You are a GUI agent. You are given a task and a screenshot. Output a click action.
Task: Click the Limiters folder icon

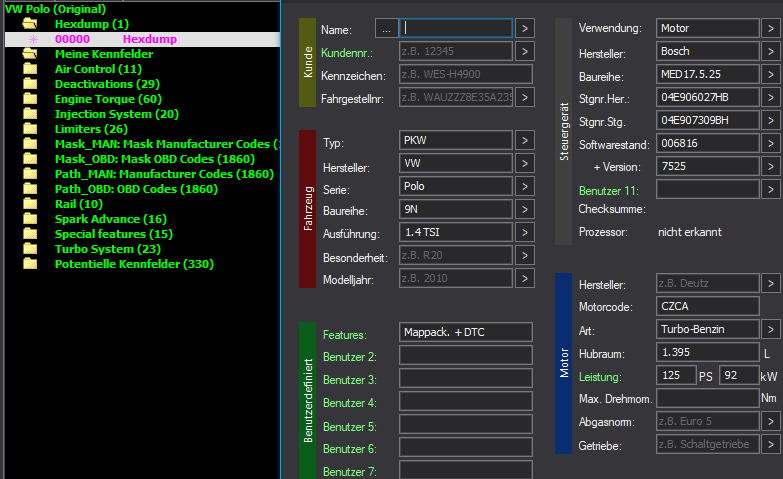point(30,128)
